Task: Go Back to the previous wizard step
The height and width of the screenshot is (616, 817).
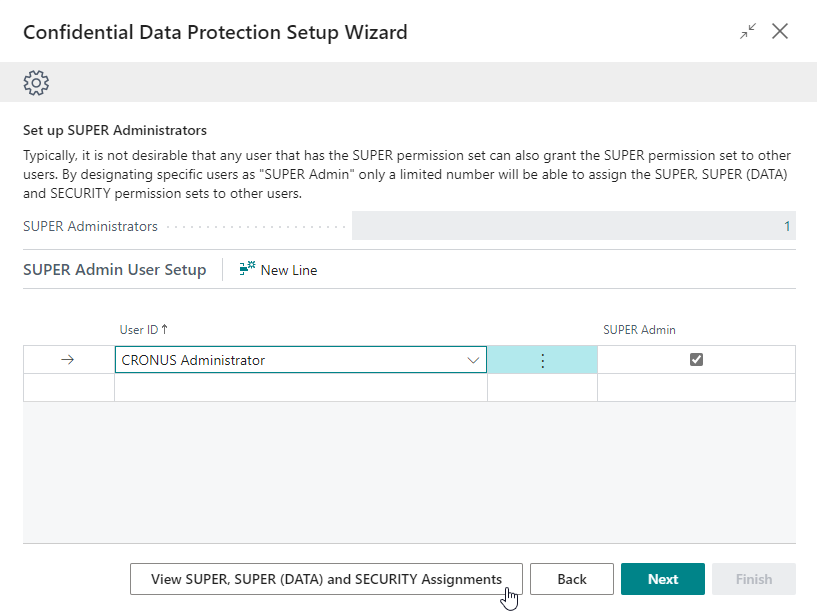Action: [572, 579]
